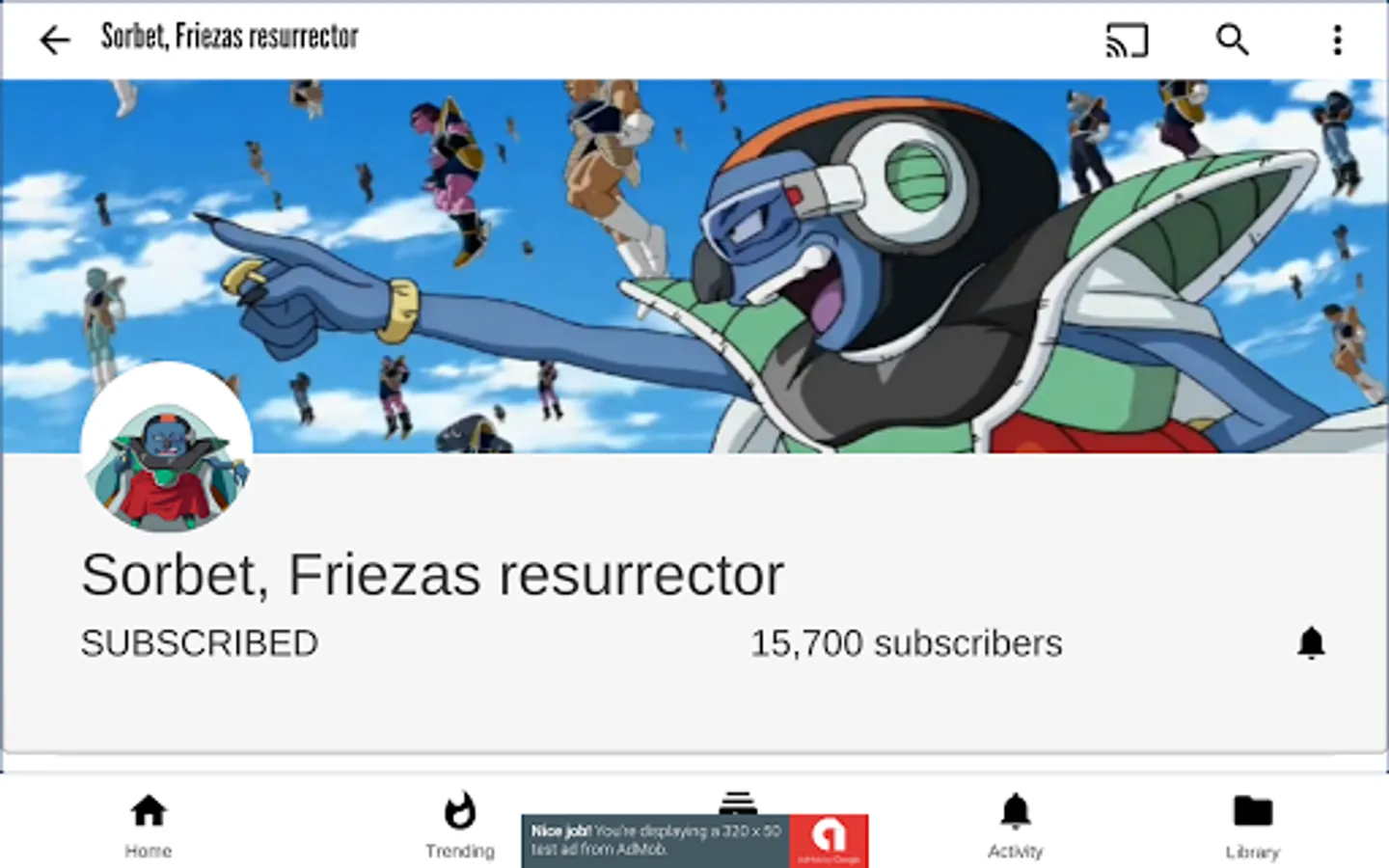Open the Cast to device icon
Image resolution: width=1389 pixels, height=868 pixels.
pyautogui.click(x=1127, y=40)
